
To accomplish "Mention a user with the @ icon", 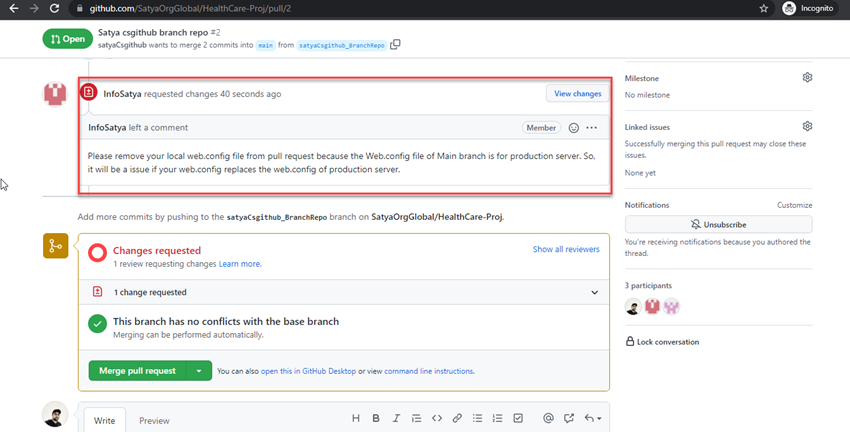I will [548, 418].
